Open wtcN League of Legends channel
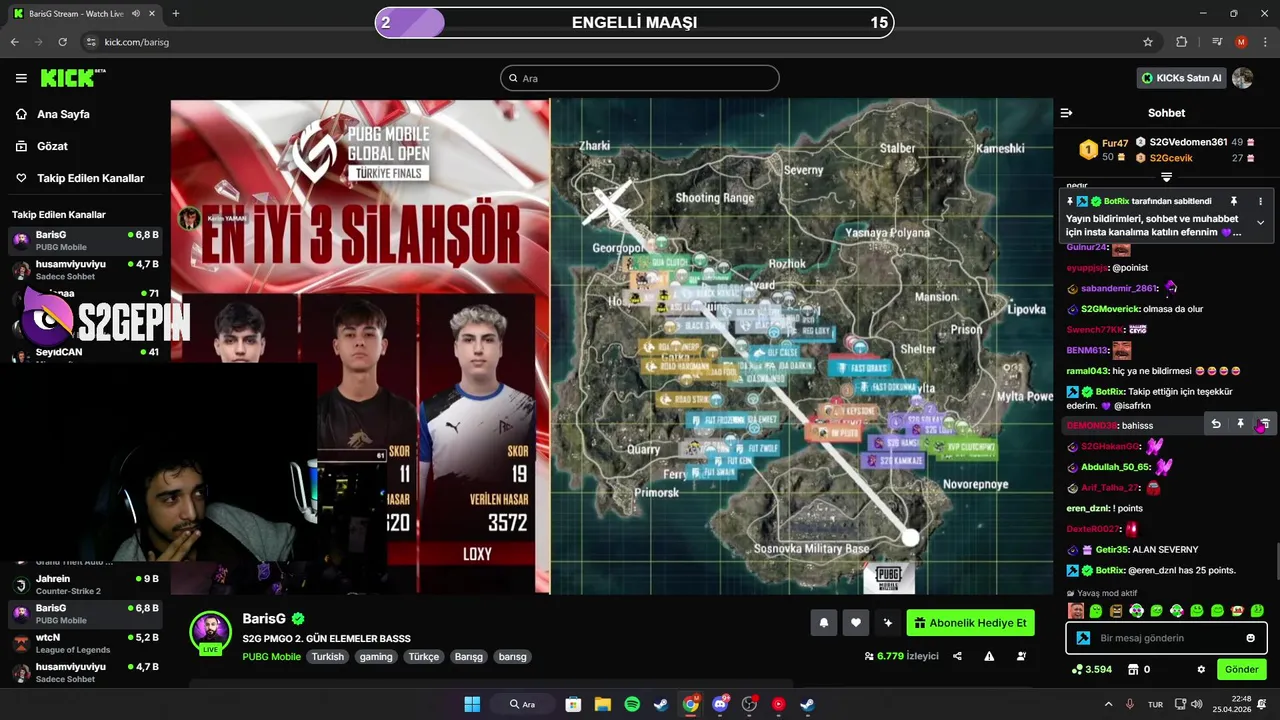This screenshot has height=720, width=1280. click(x=85, y=643)
